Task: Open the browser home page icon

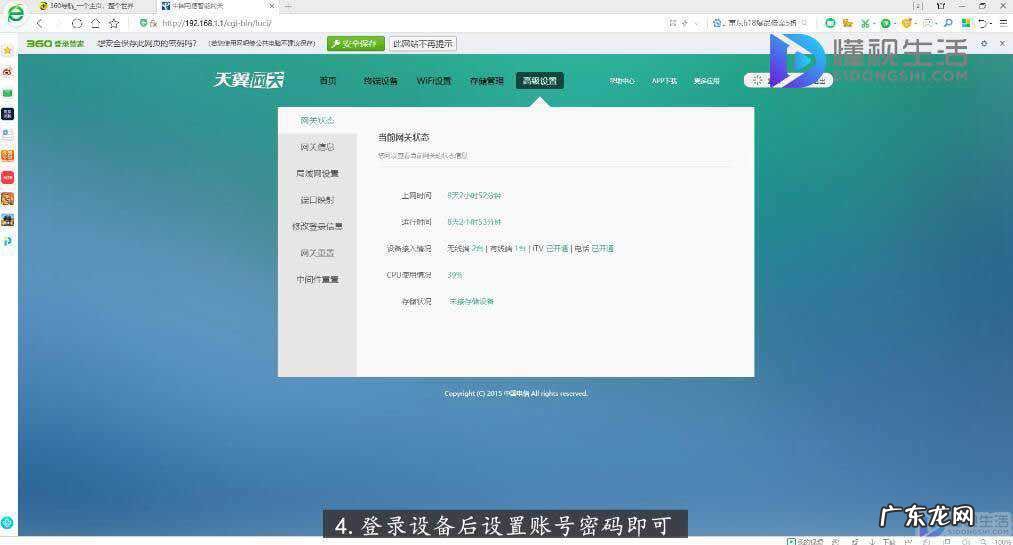Action: point(96,23)
